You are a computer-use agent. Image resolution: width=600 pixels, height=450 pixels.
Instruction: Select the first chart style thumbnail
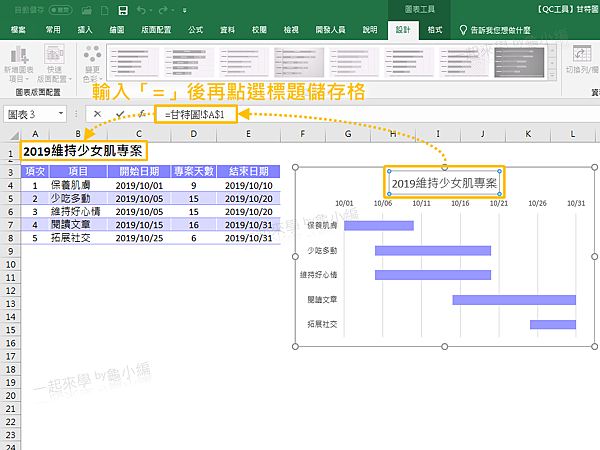click(x=134, y=62)
